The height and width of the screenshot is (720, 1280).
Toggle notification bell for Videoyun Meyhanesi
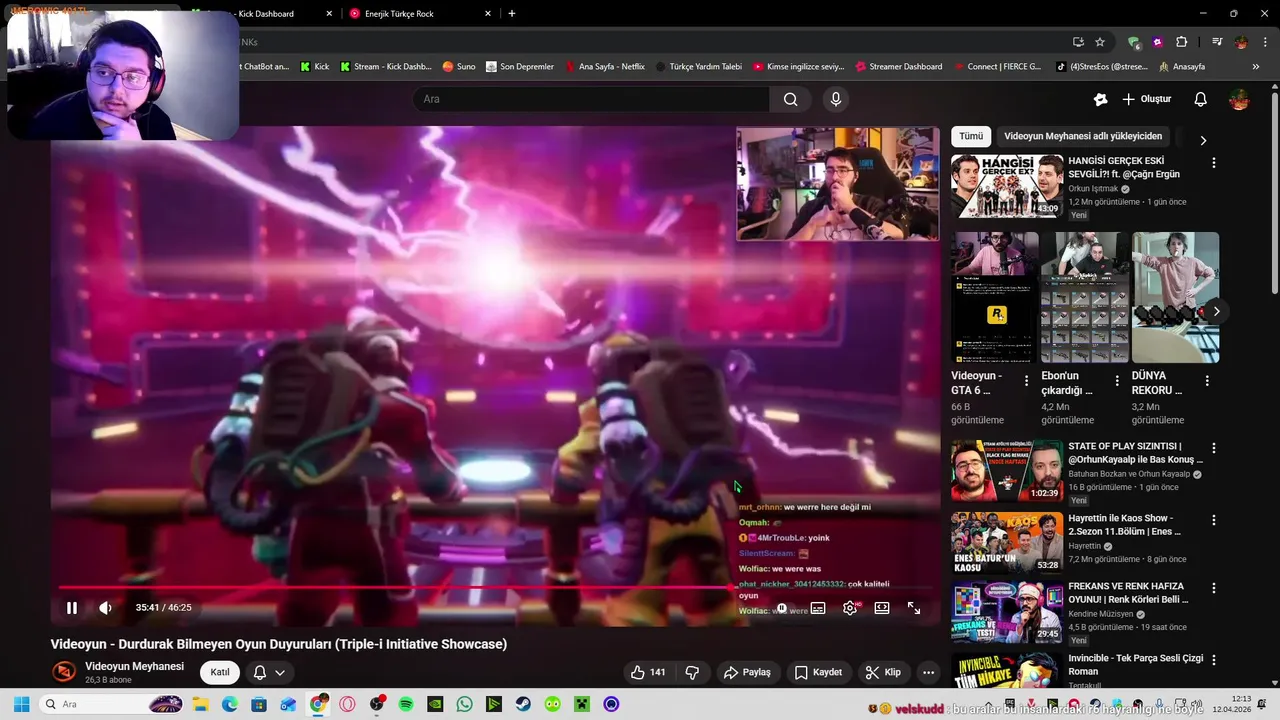259,672
